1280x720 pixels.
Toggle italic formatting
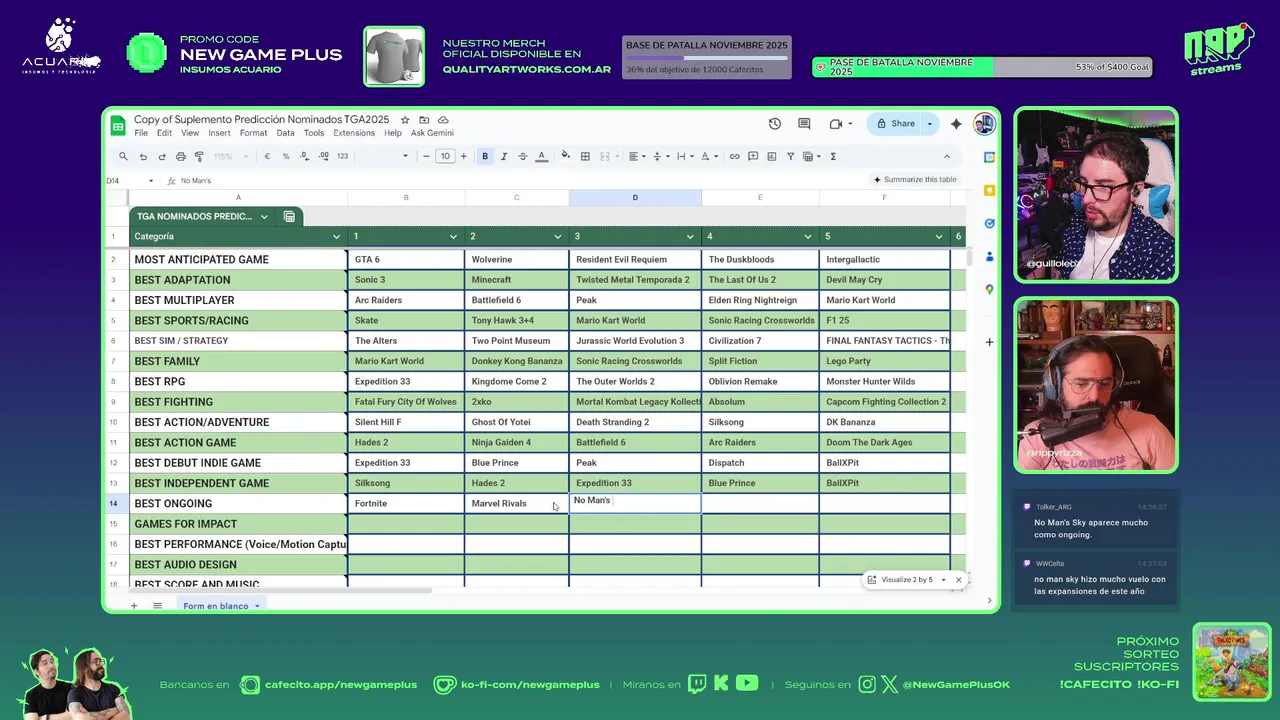[x=503, y=156]
